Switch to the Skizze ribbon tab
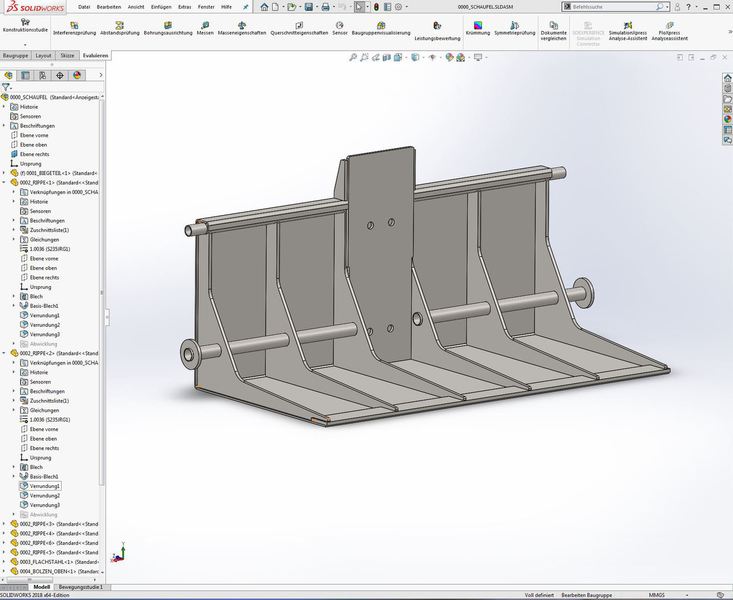 click(67, 55)
